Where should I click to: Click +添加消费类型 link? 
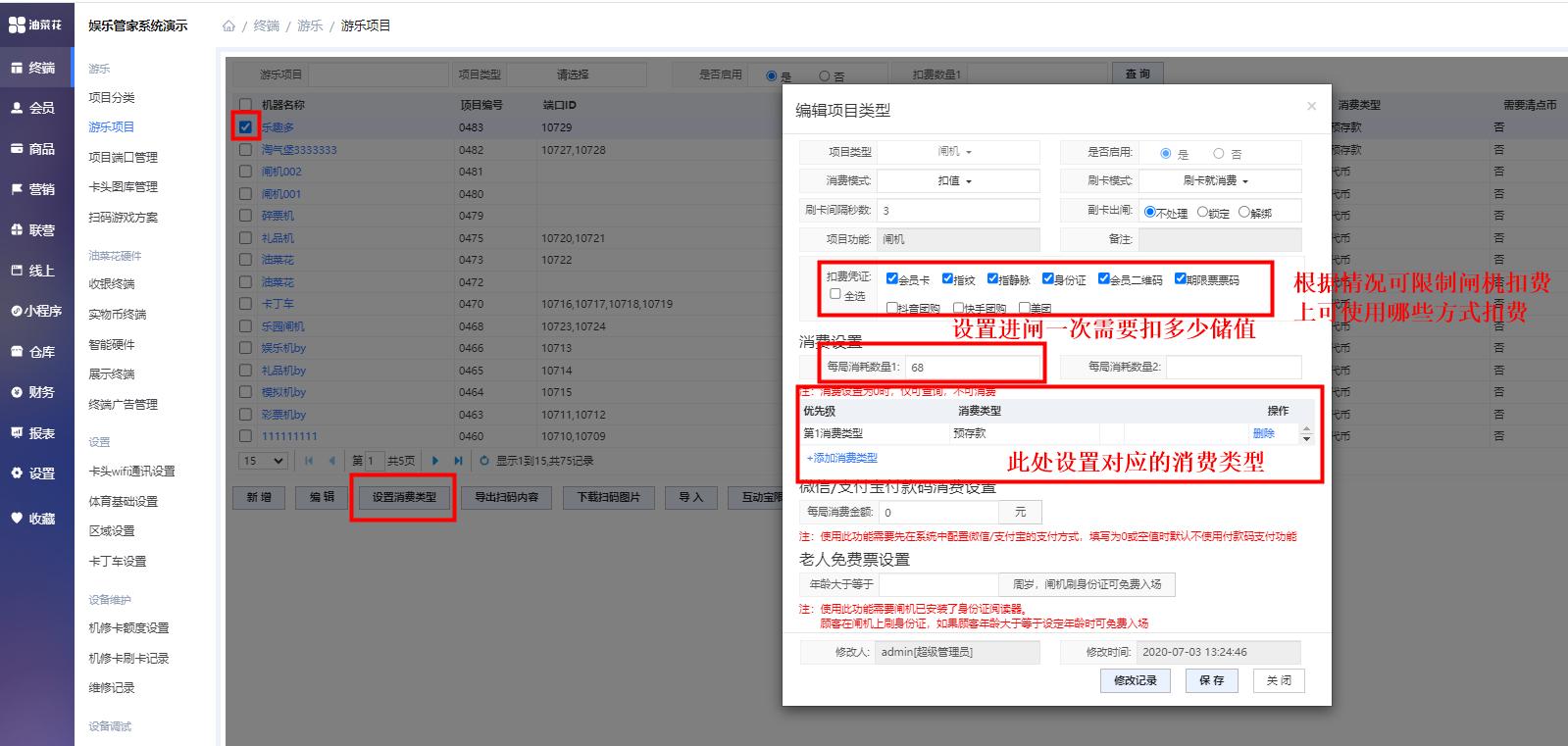pos(841,458)
